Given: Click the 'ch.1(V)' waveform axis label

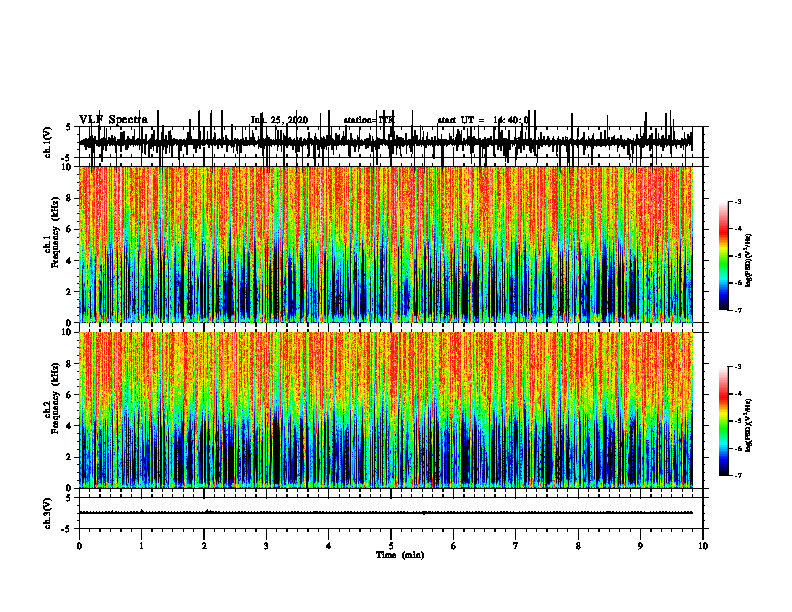Looking at the screenshot, I should point(47,142).
